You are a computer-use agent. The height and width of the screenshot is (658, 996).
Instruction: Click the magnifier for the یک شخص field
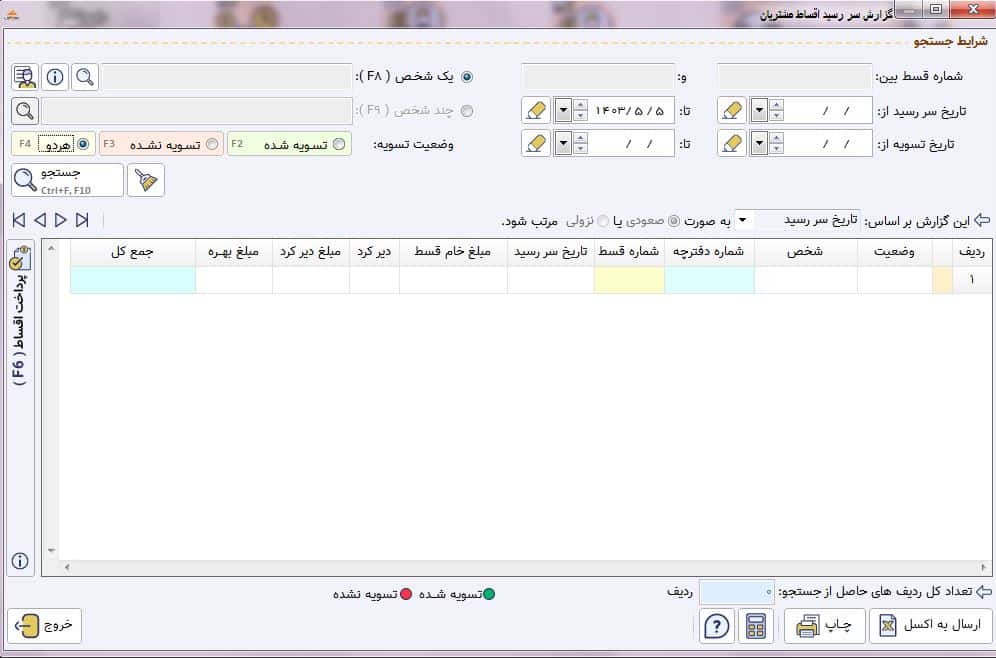pyautogui.click(x=85, y=77)
